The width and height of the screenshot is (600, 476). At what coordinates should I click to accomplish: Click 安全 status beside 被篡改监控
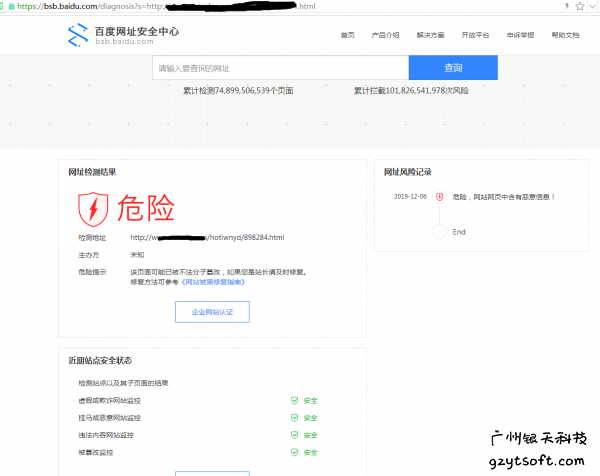click(x=310, y=452)
